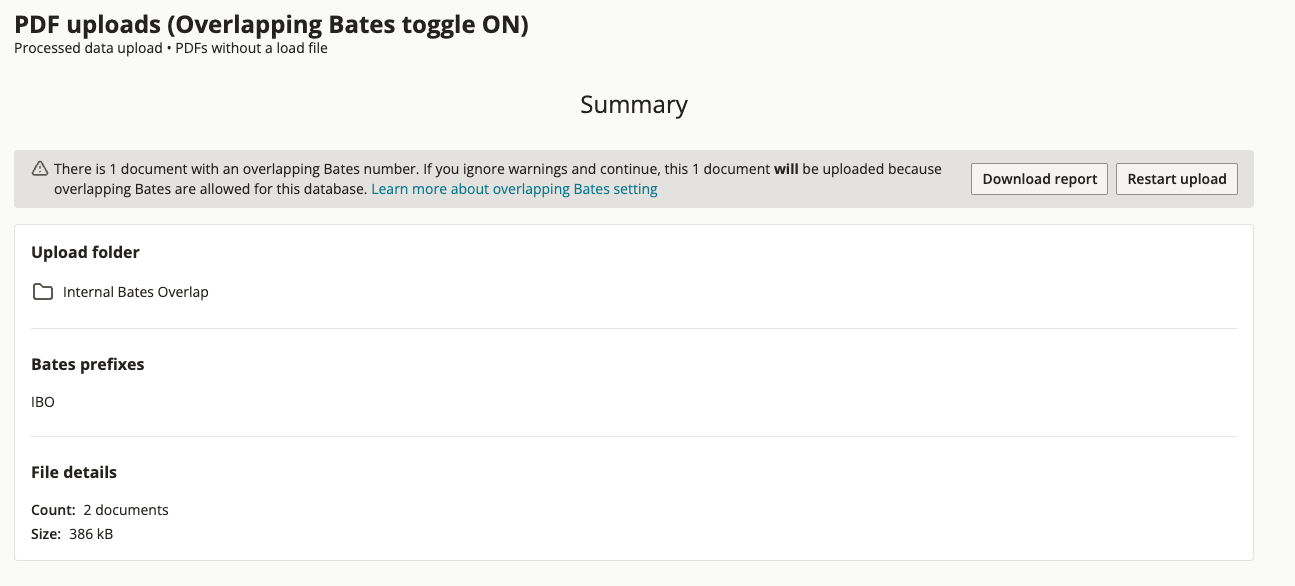Click the divider line below the upload folder
The width and height of the screenshot is (1295, 586).
click(634, 328)
